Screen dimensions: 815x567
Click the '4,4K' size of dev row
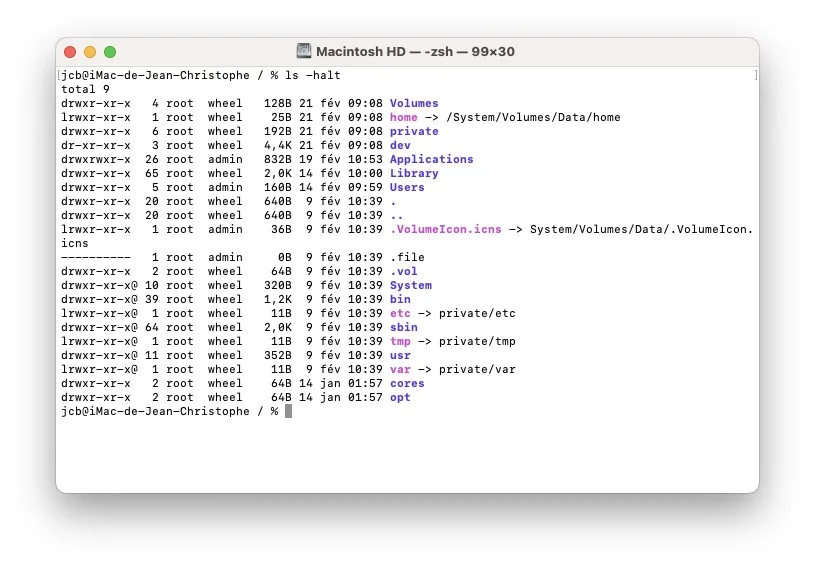pyautogui.click(x=278, y=146)
